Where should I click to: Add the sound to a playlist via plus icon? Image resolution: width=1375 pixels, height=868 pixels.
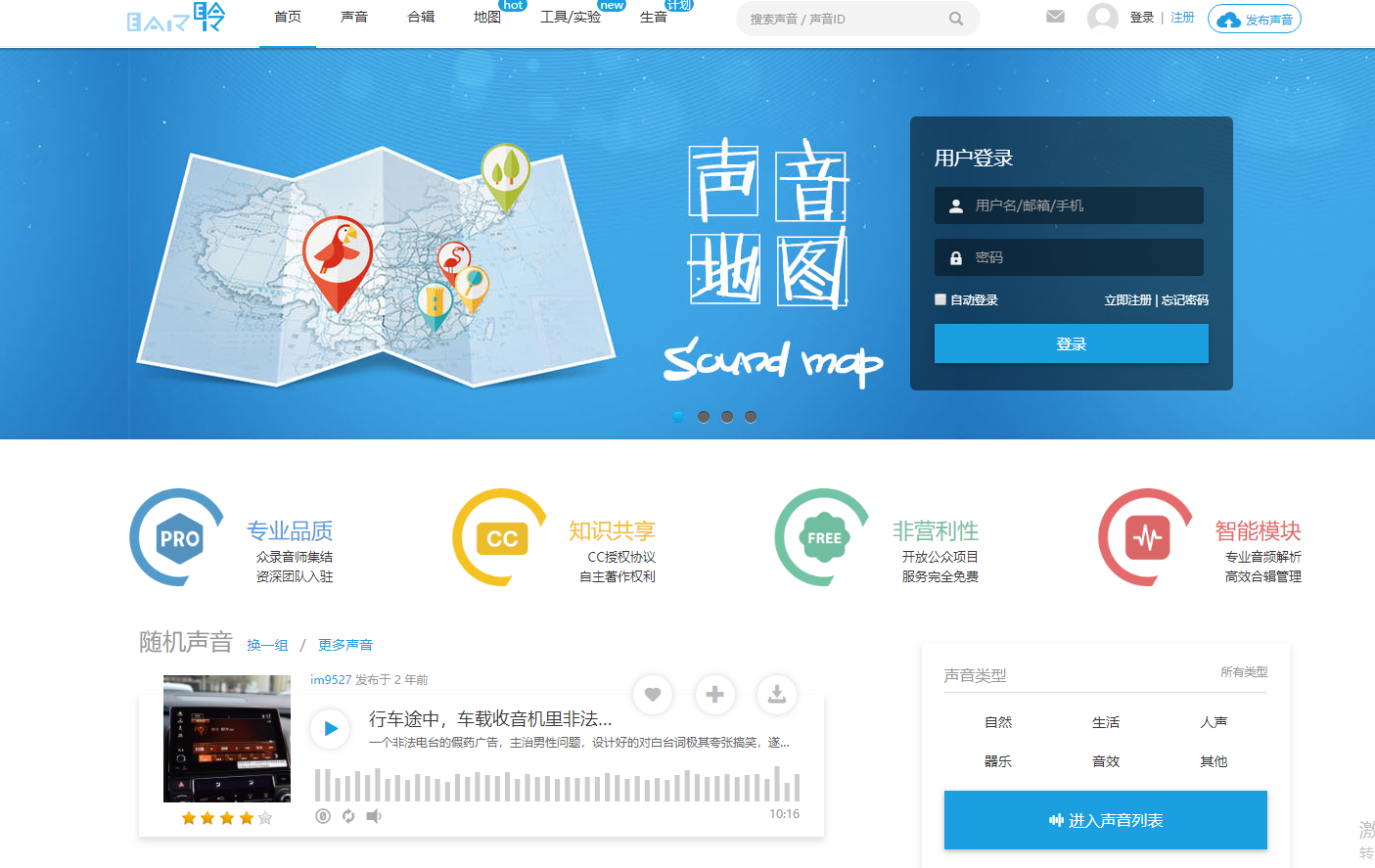point(714,695)
